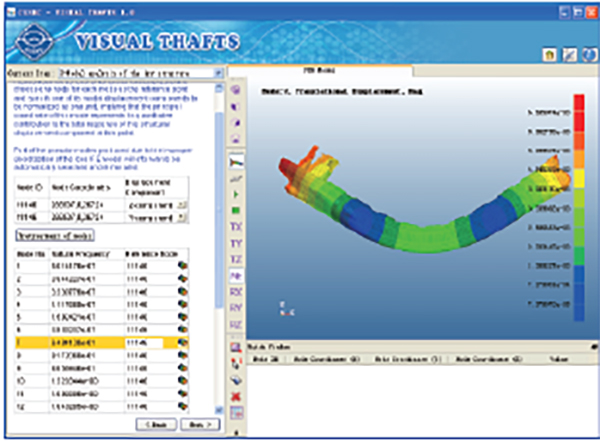Screen dimensions: 600x443
Task: Select the contour plot icon in the vertical toolbar
Action: pos(236,162)
